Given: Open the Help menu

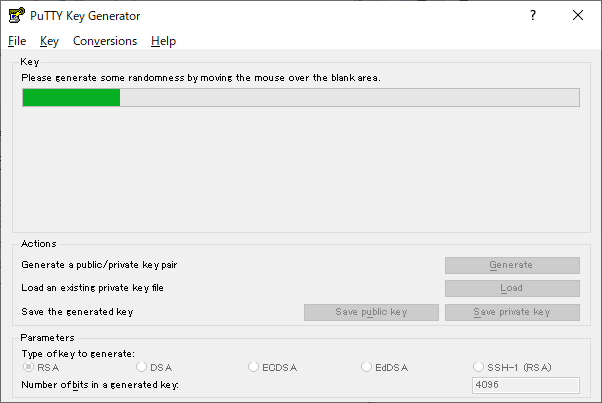Looking at the screenshot, I should click(x=163, y=41).
